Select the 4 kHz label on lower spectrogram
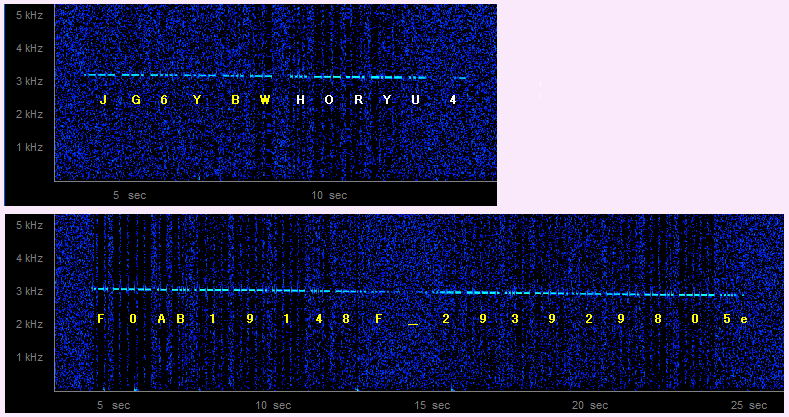This screenshot has height=417, width=789. [x=29, y=258]
